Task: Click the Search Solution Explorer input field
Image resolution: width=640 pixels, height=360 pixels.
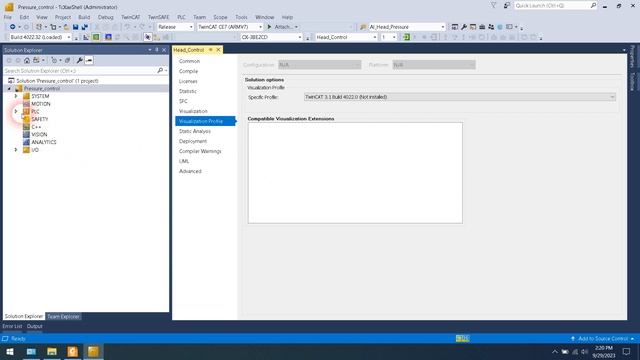Action: (80, 71)
